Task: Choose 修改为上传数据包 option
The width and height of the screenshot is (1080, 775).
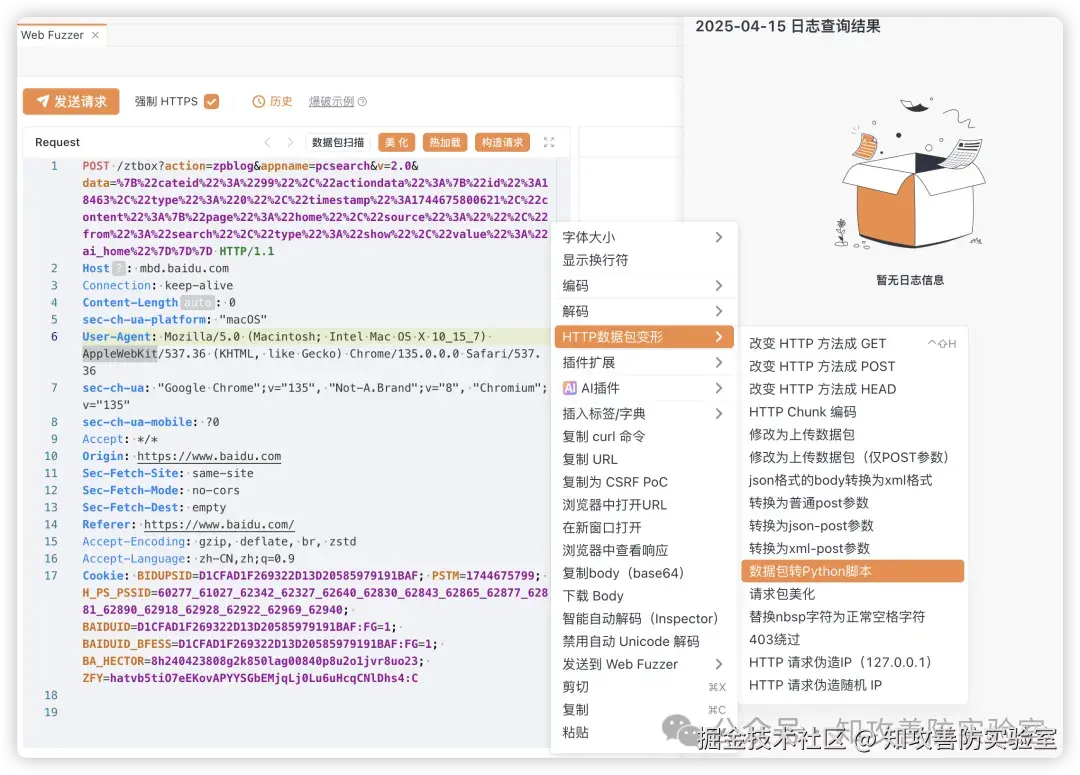Action: click(x=853, y=434)
